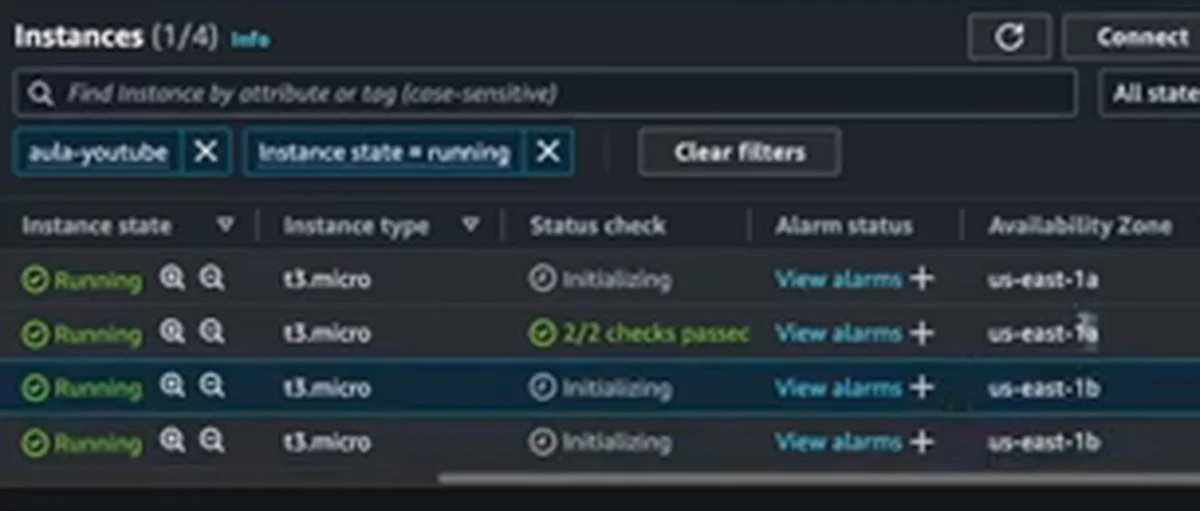Click the Status check column header
The width and height of the screenshot is (1200, 511).
(x=597, y=226)
